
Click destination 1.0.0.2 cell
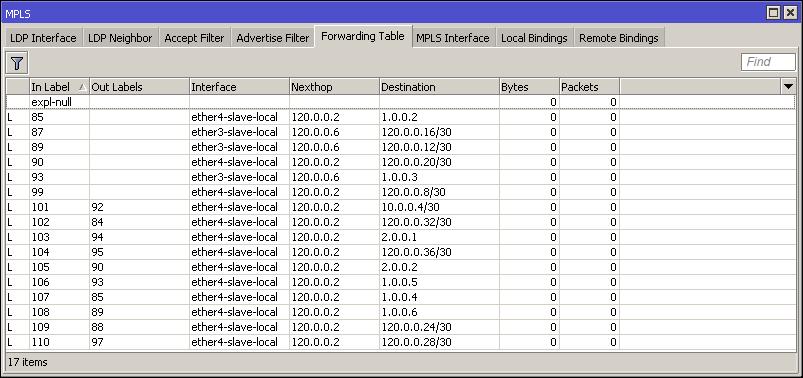point(439,117)
